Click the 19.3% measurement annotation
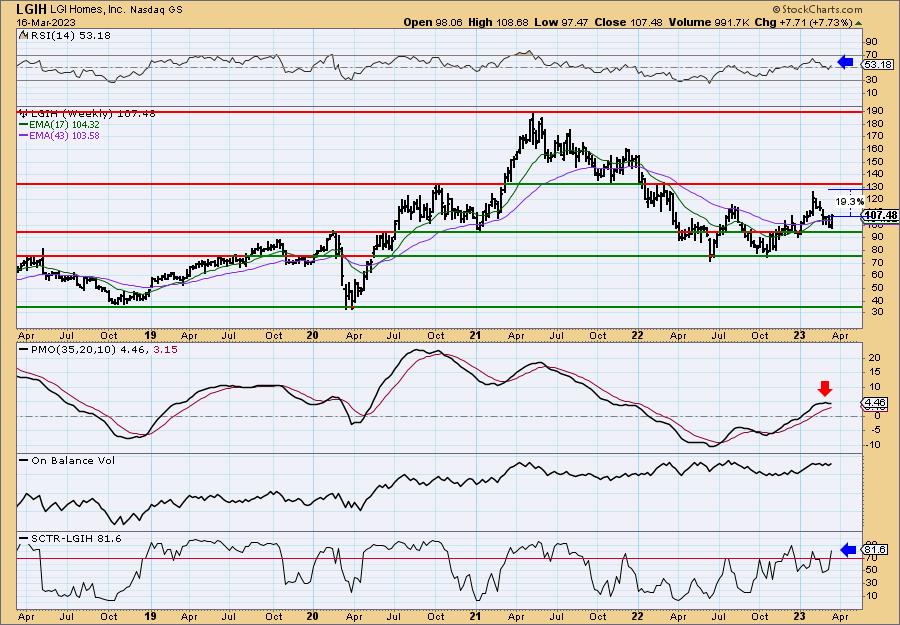Image resolution: width=900 pixels, height=625 pixels. pos(849,201)
